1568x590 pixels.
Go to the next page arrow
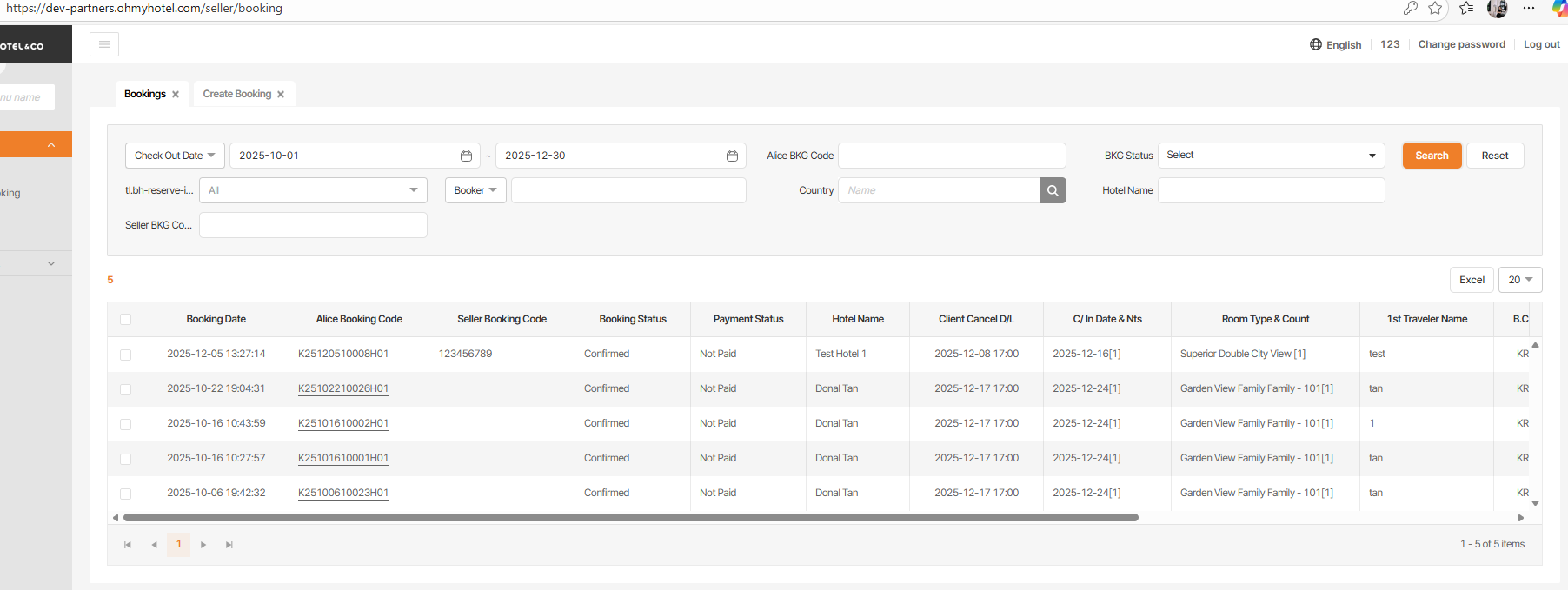[203, 545]
